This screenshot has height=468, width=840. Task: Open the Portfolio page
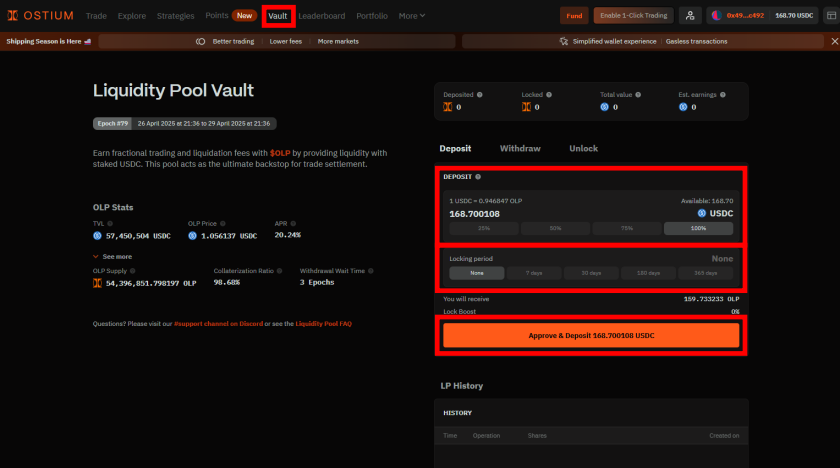(x=372, y=16)
